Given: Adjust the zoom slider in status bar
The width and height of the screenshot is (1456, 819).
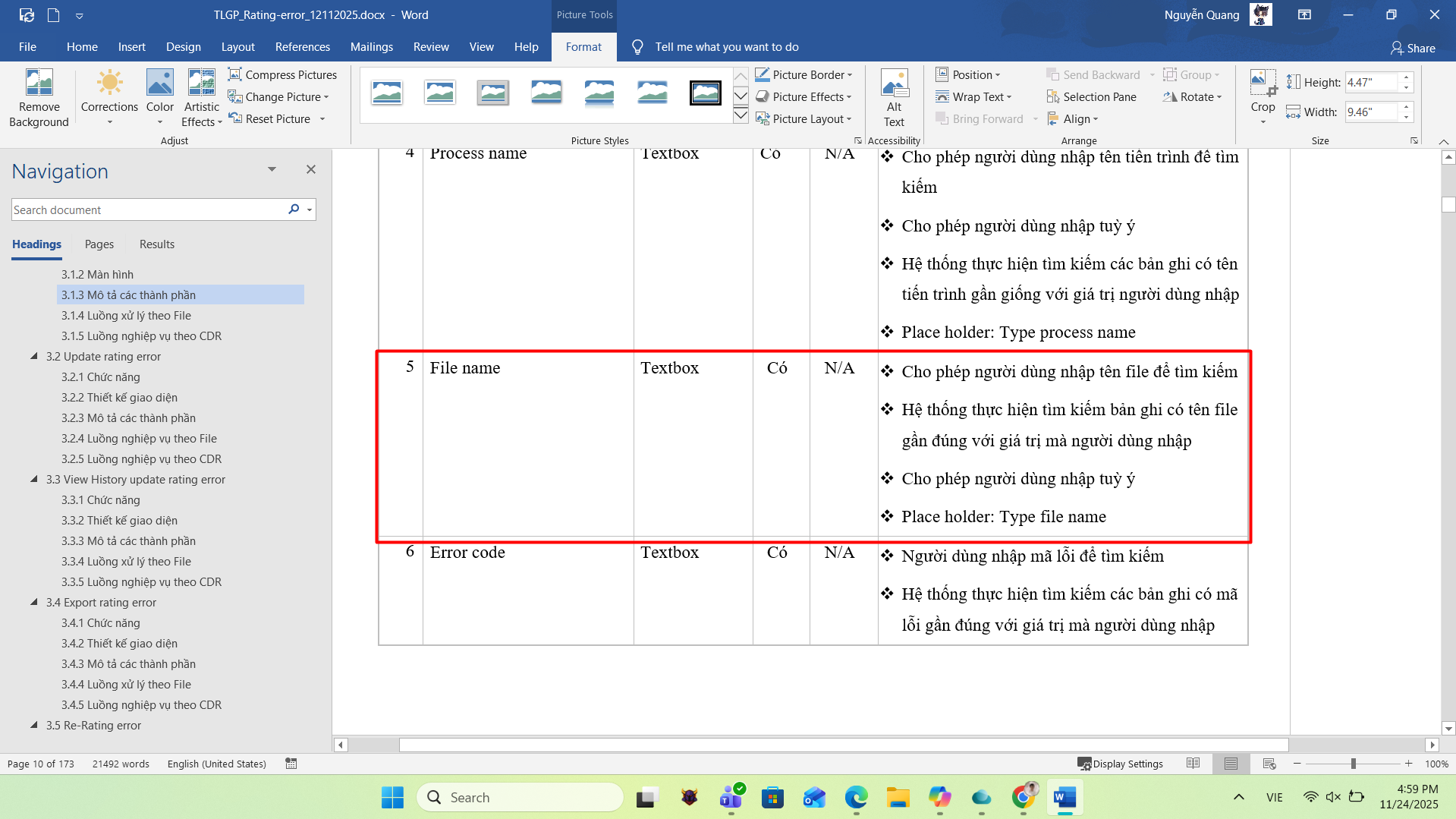Looking at the screenshot, I should pyautogui.click(x=1353, y=764).
